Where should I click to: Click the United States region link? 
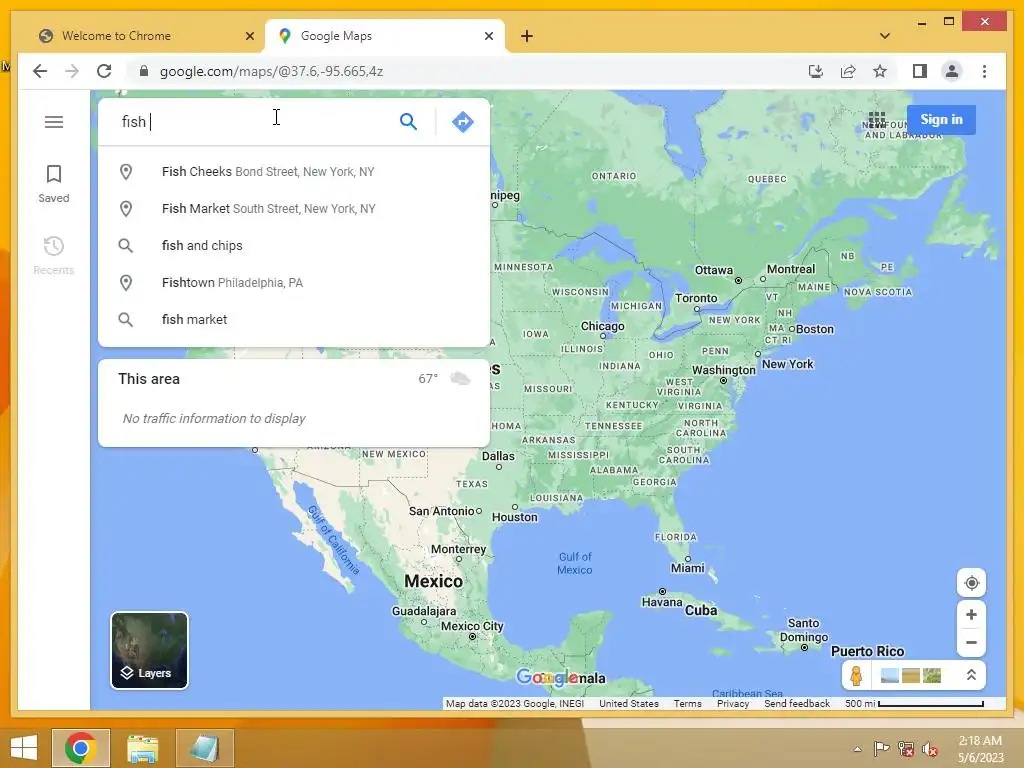coord(629,703)
